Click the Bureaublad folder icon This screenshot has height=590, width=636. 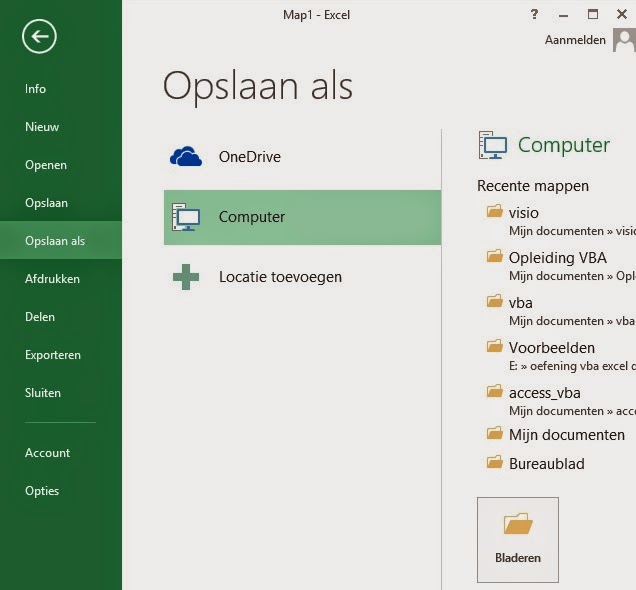tap(494, 462)
